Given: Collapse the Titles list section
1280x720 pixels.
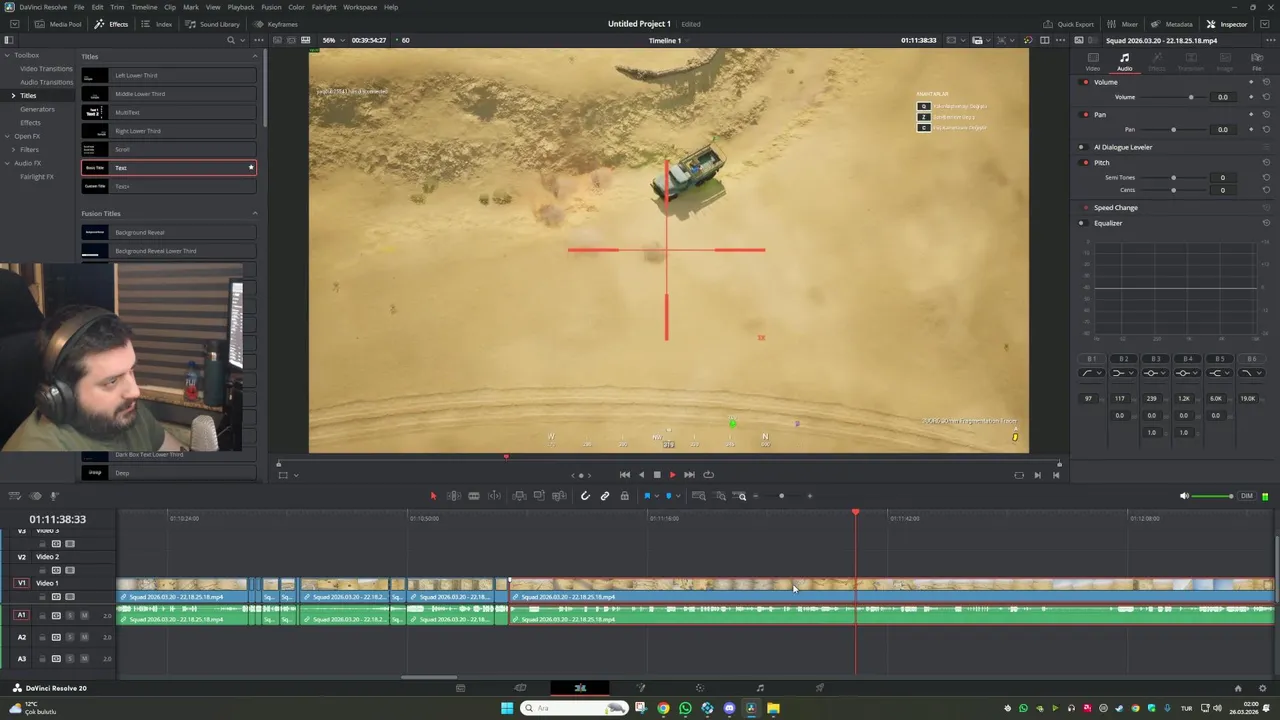Looking at the screenshot, I should tap(254, 56).
